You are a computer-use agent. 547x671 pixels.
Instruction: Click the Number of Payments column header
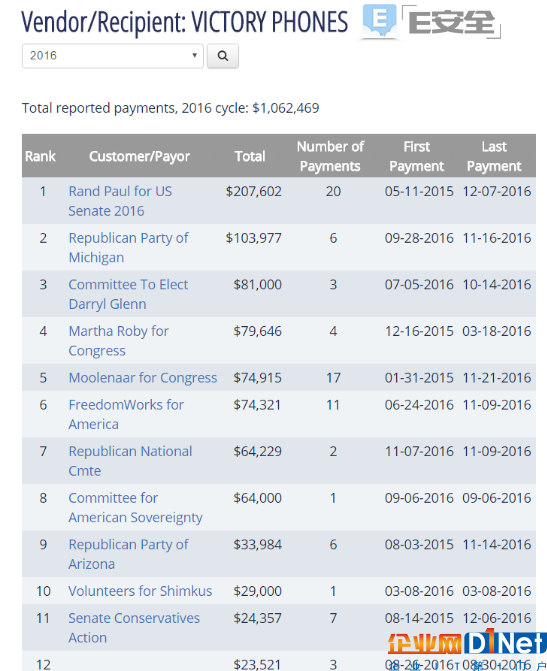(x=330, y=156)
